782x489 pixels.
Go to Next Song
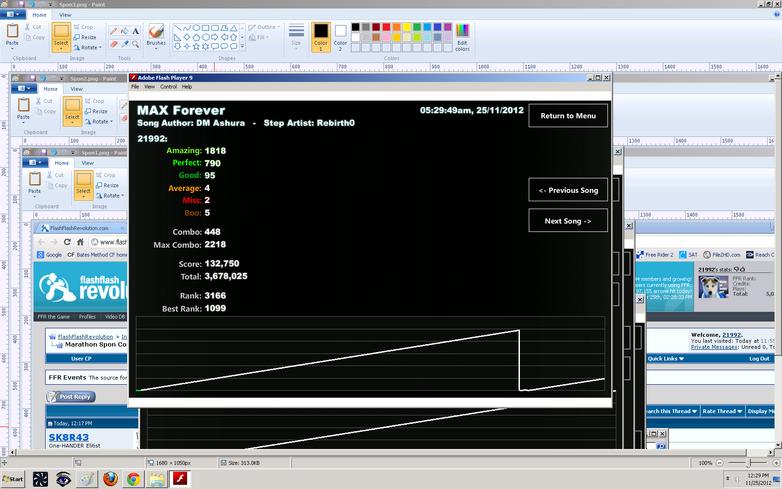coord(568,220)
